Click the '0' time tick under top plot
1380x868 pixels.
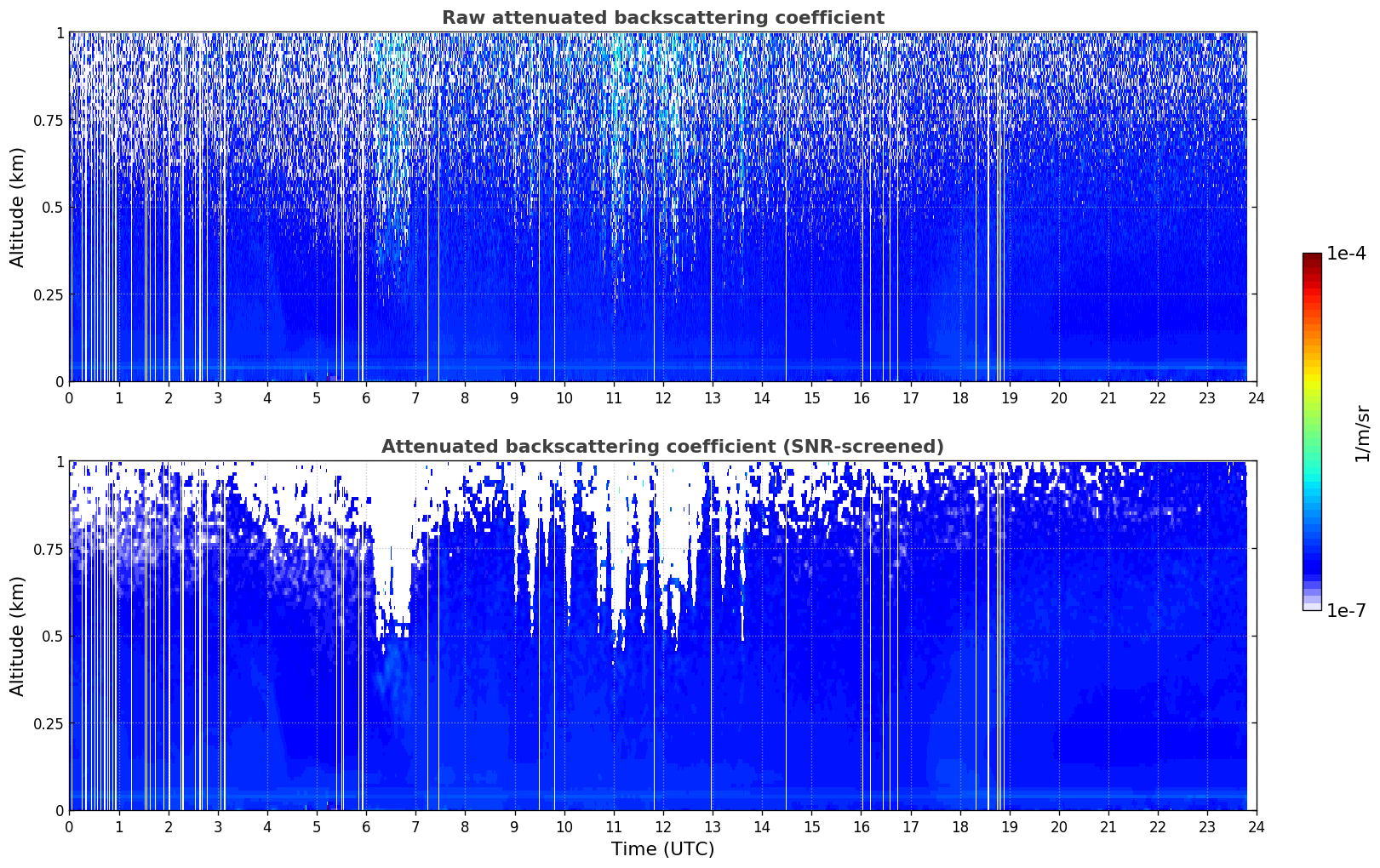pyautogui.click(x=69, y=397)
